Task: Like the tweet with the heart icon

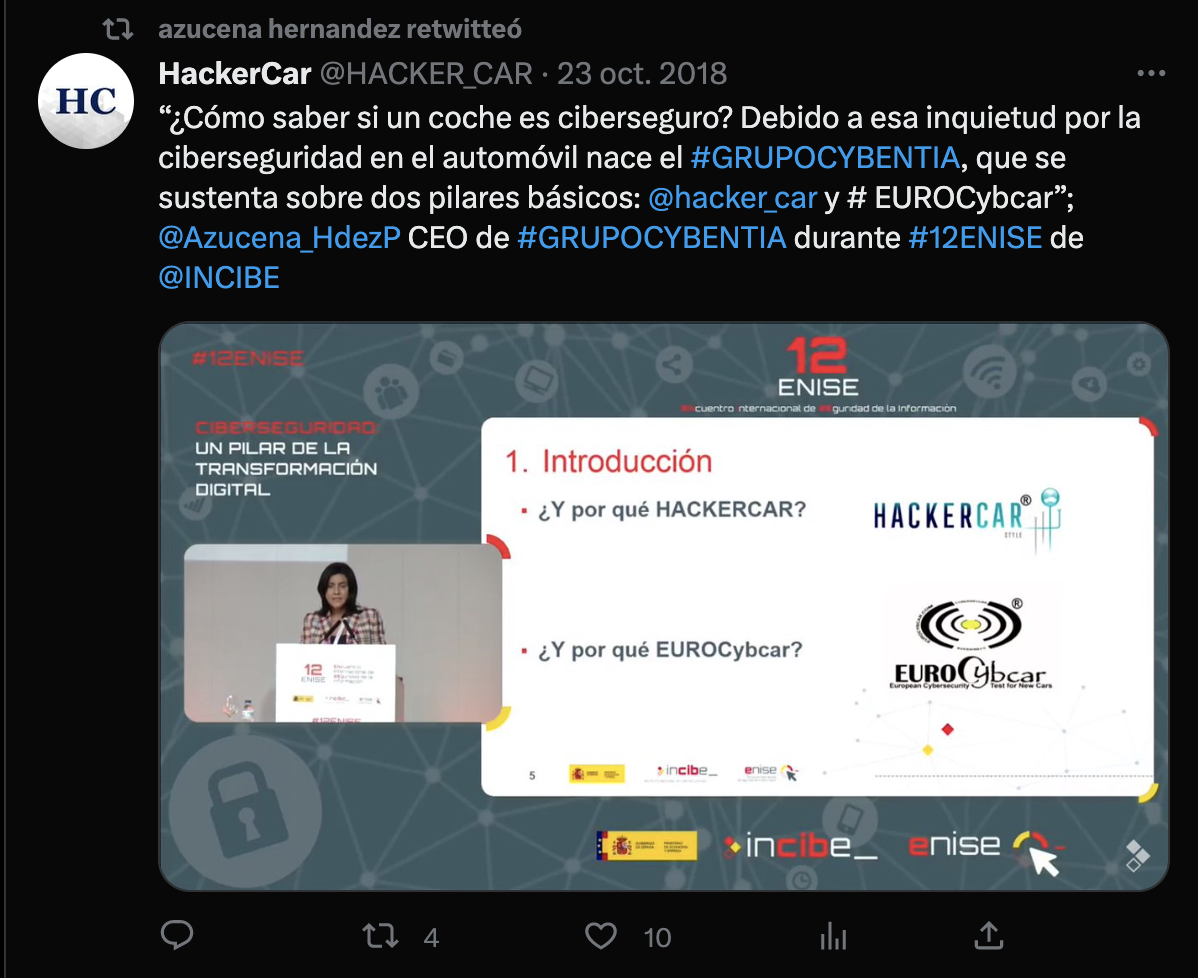Action: [601, 936]
